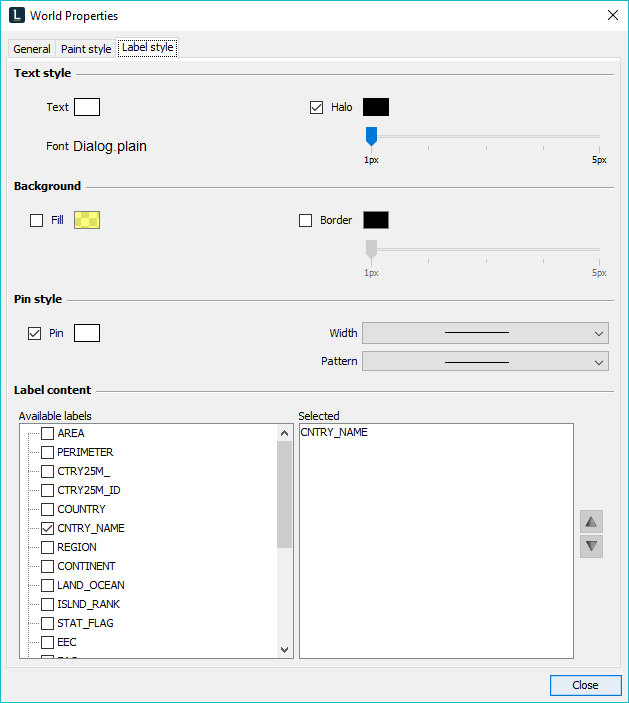Check the CONTINENT label checkbox
629x703 pixels.
click(x=47, y=566)
